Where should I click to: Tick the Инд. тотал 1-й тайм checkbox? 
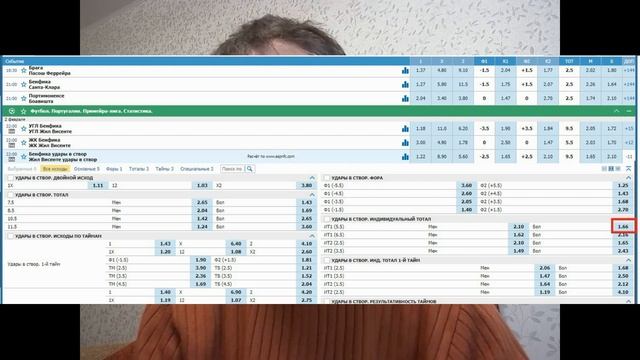tap(327, 260)
